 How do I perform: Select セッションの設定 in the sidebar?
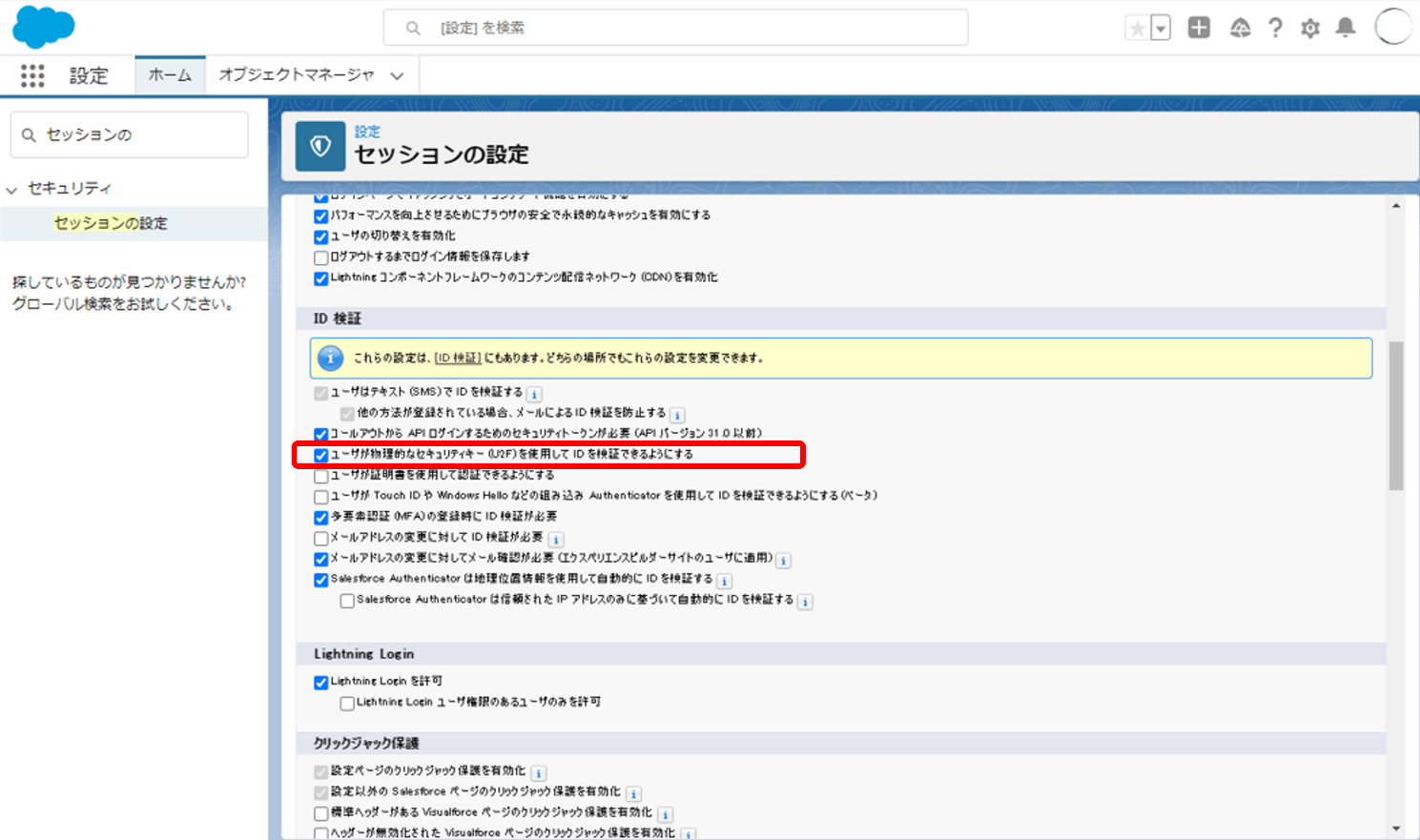click(111, 223)
